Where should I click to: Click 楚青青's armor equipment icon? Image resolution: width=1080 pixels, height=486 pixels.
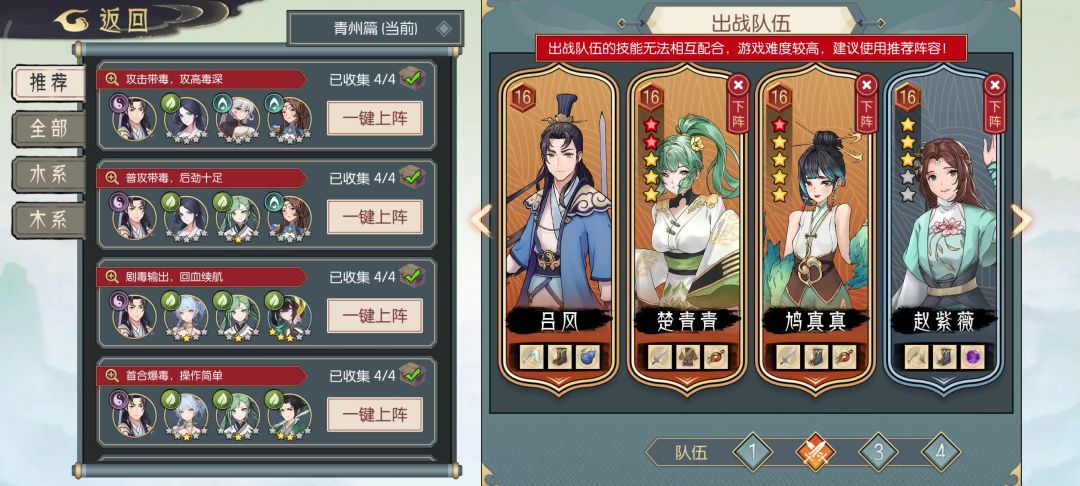point(687,357)
